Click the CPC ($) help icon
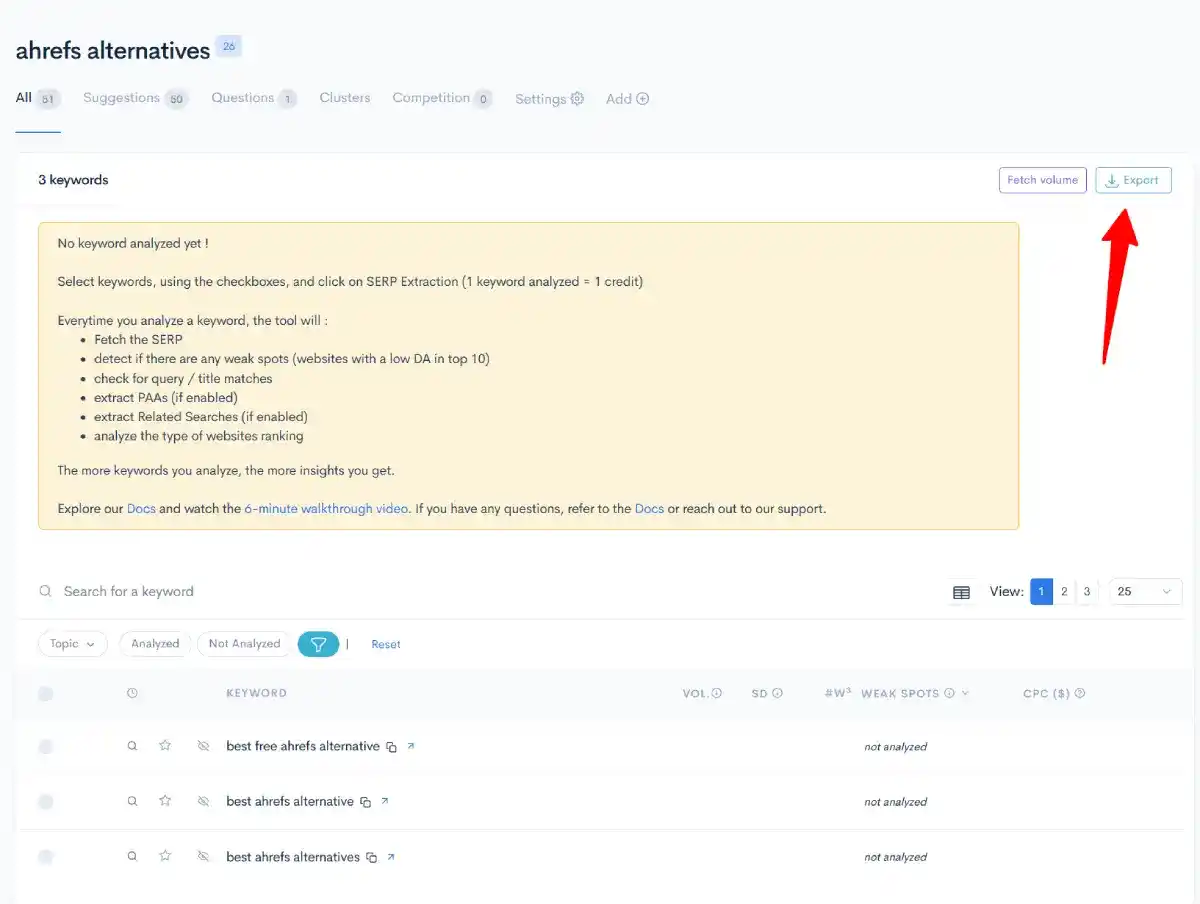The height and width of the screenshot is (904, 1200). (1080, 693)
